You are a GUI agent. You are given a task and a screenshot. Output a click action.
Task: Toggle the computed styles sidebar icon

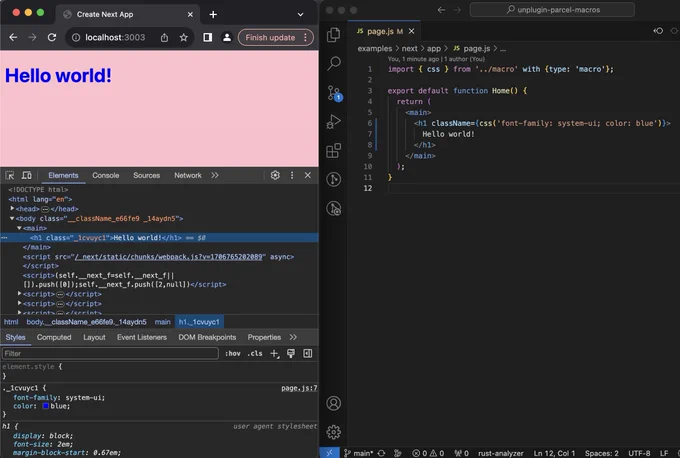pyautogui.click(x=307, y=353)
